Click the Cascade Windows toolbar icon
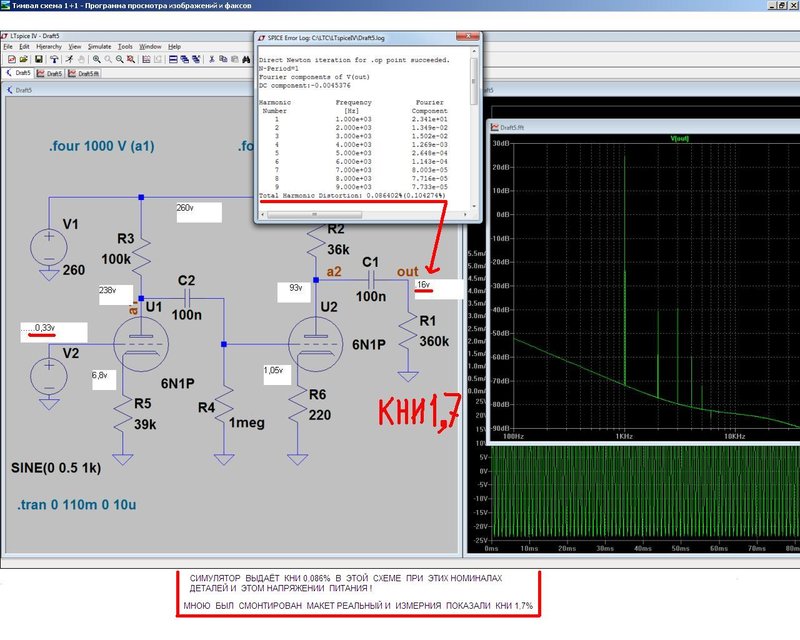Screen dimensions: 800x640 tap(185, 59)
